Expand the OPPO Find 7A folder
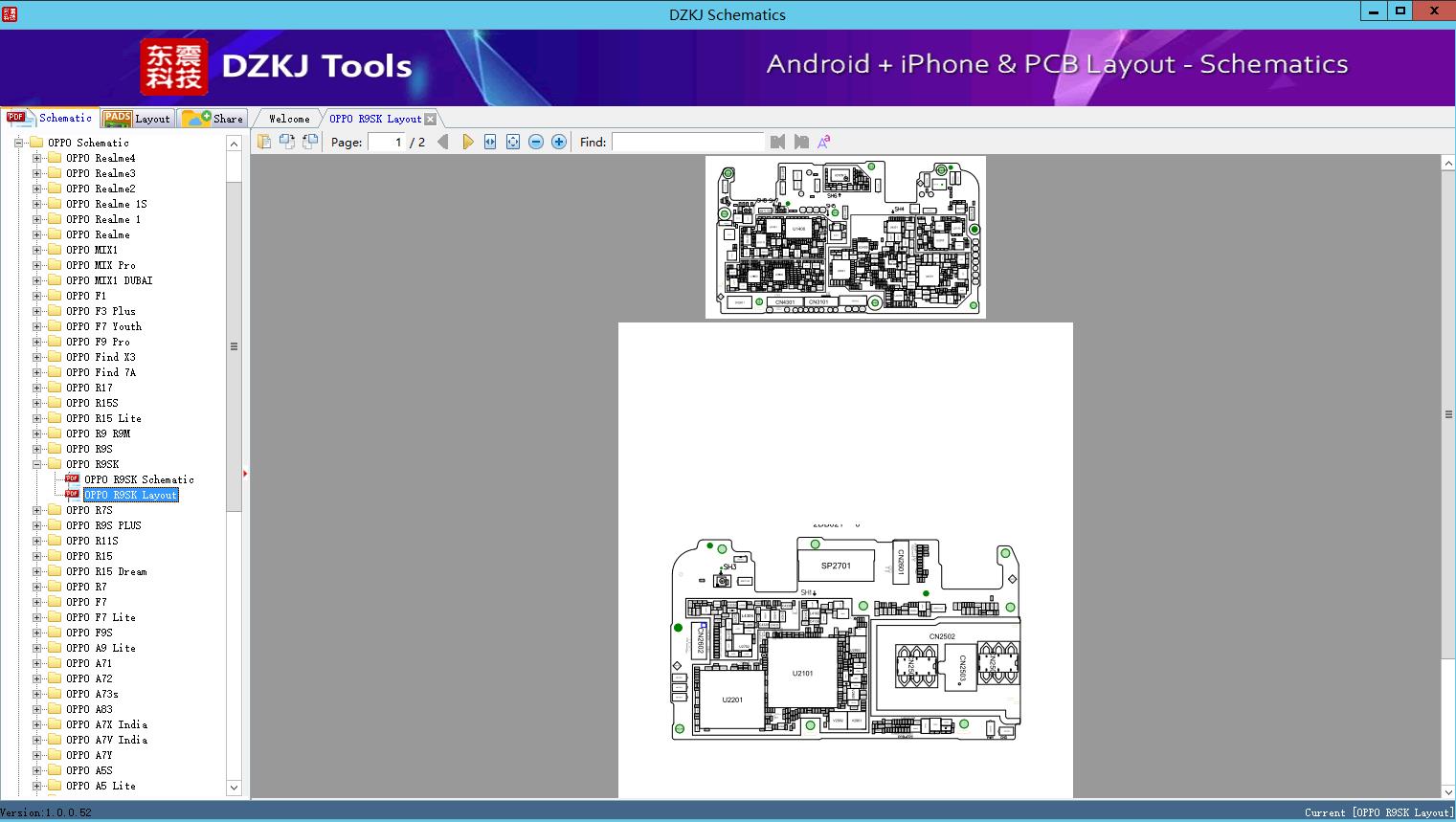The image size is (1456, 822). (36, 372)
